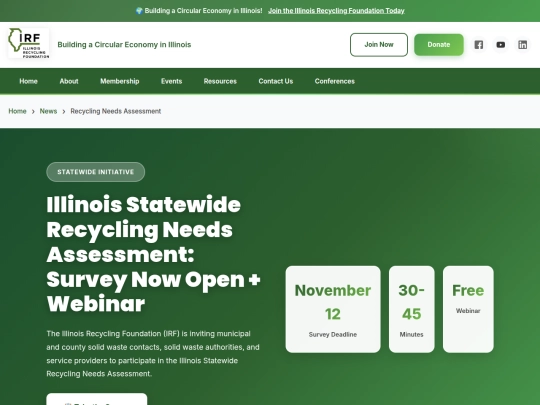Follow the Join the Illinois Recycling Foundation Today link

click(336, 11)
